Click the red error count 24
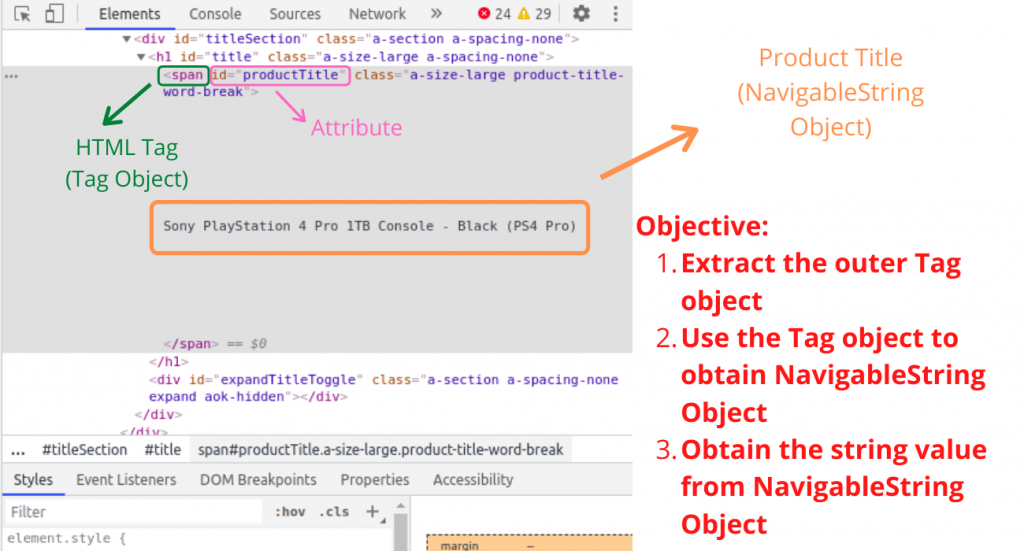The image size is (1024, 551). (494, 14)
